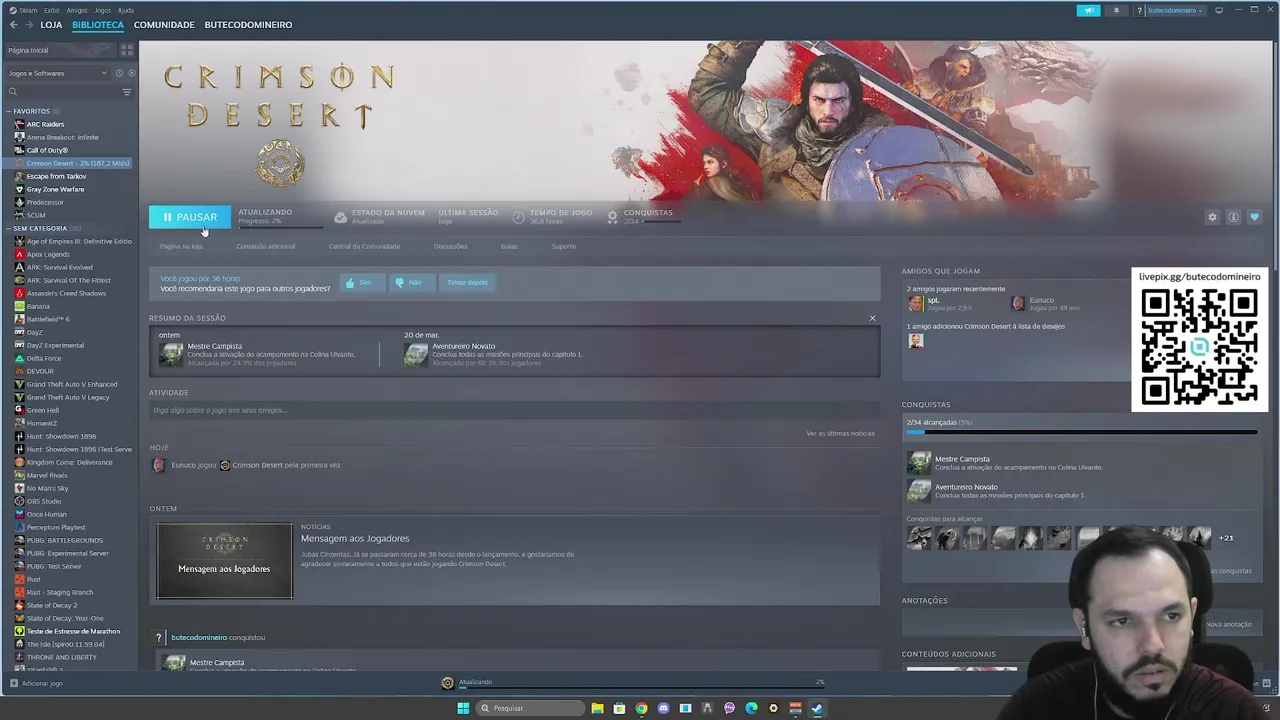Select Escape from Tarkov in sidebar
The width and height of the screenshot is (1280, 720).
click(56, 176)
